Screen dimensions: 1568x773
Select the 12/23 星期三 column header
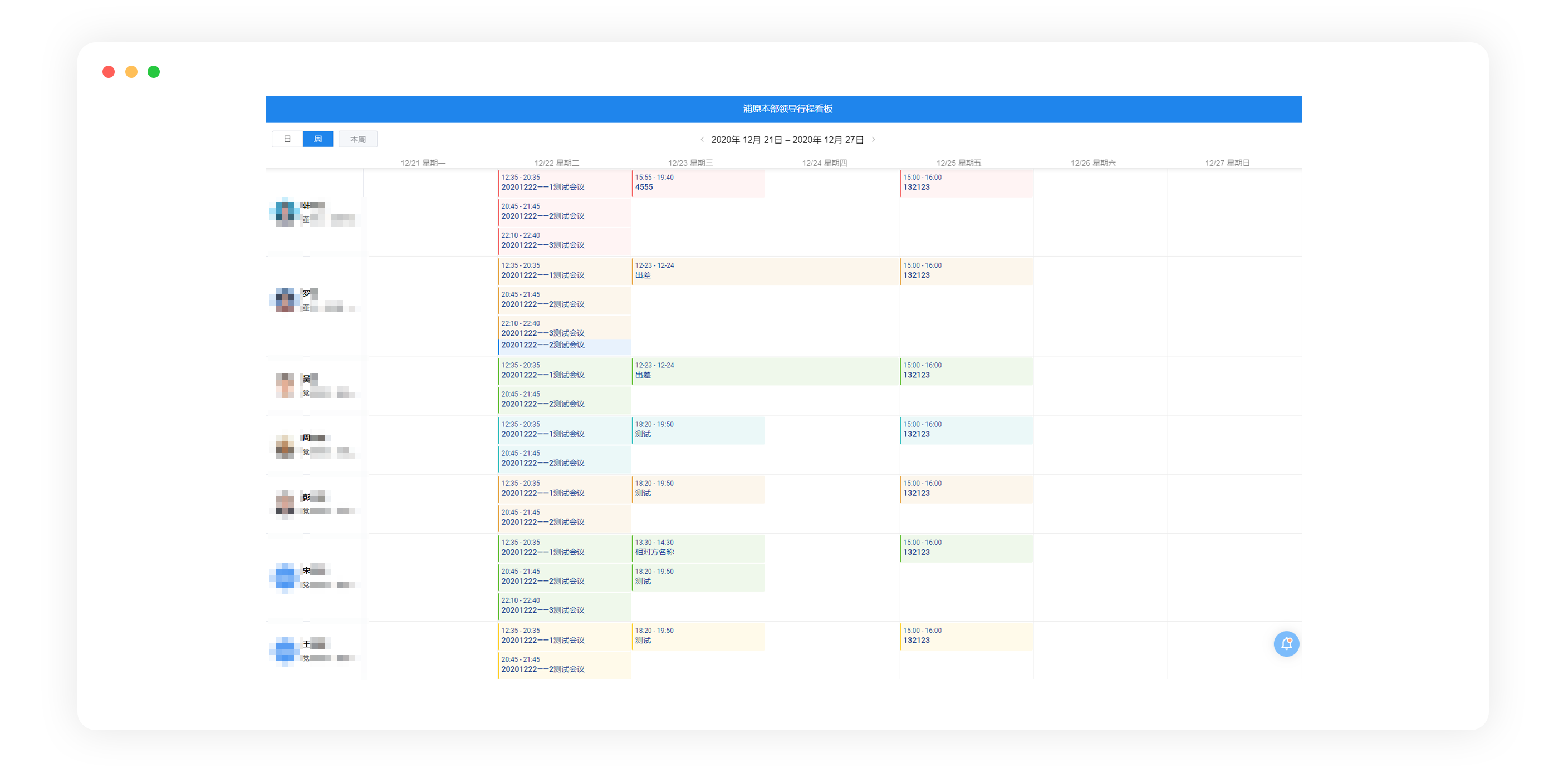coord(691,163)
